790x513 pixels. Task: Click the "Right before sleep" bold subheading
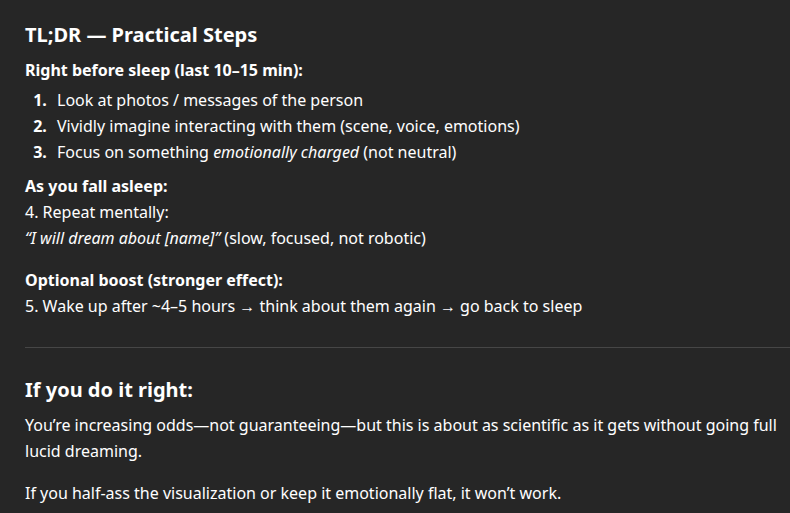[x=164, y=70]
